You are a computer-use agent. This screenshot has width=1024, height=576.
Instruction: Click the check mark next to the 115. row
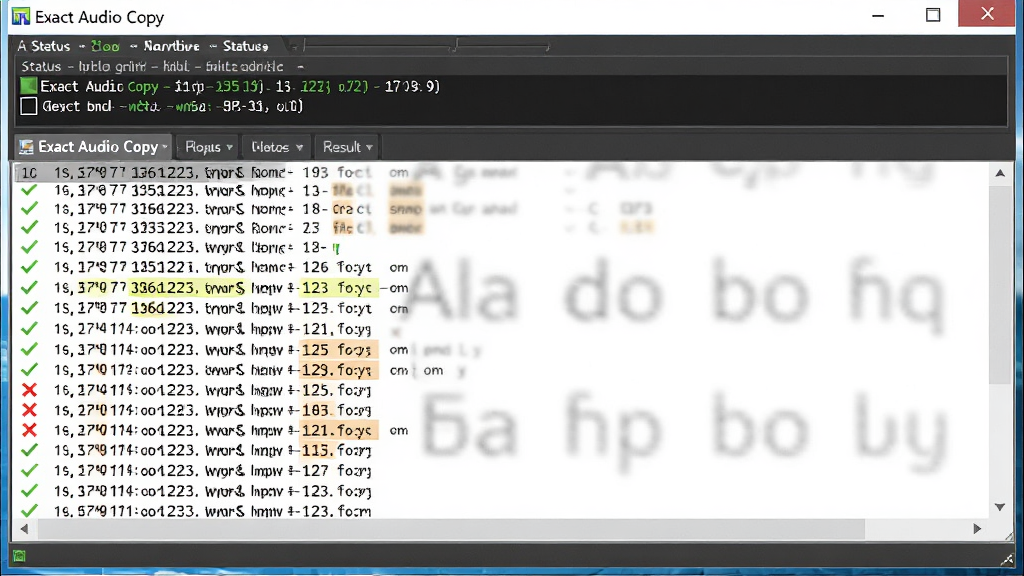coord(29,450)
